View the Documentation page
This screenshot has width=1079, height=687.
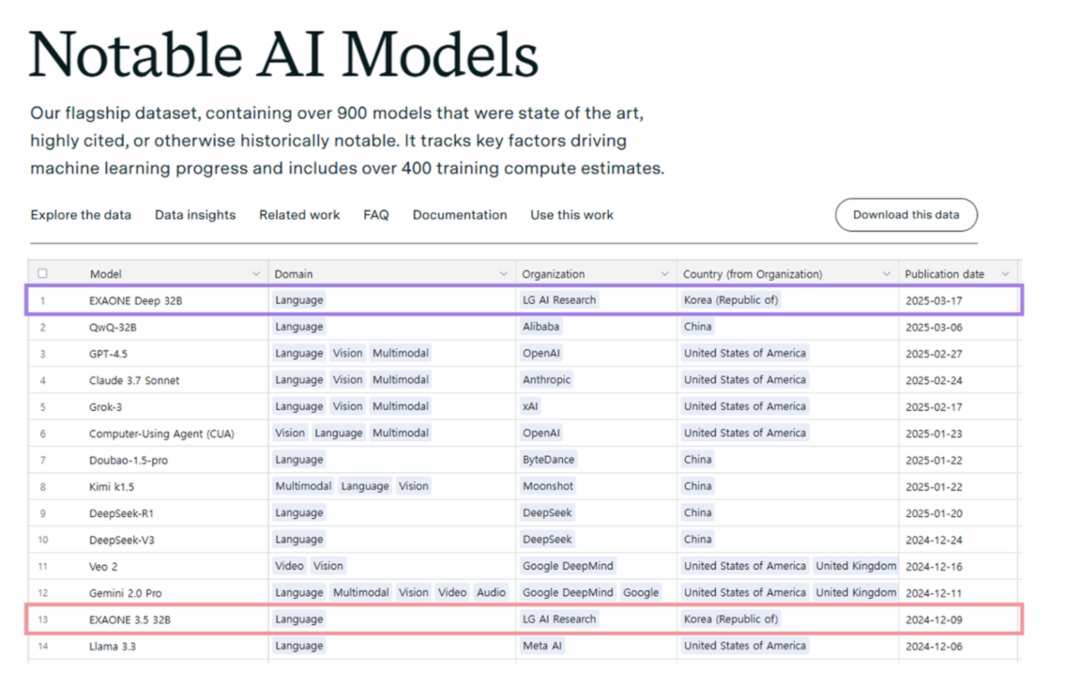[459, 214]
